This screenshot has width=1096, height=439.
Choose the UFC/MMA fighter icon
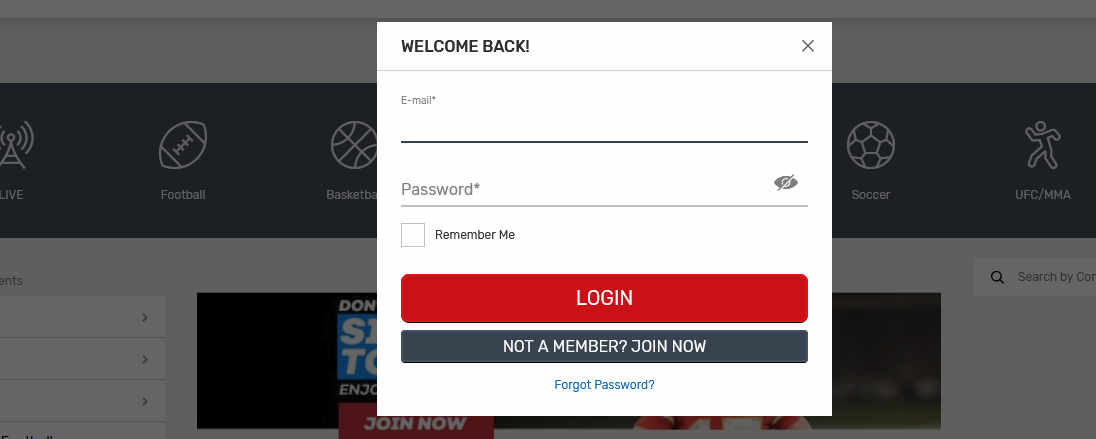[1042, 146]
